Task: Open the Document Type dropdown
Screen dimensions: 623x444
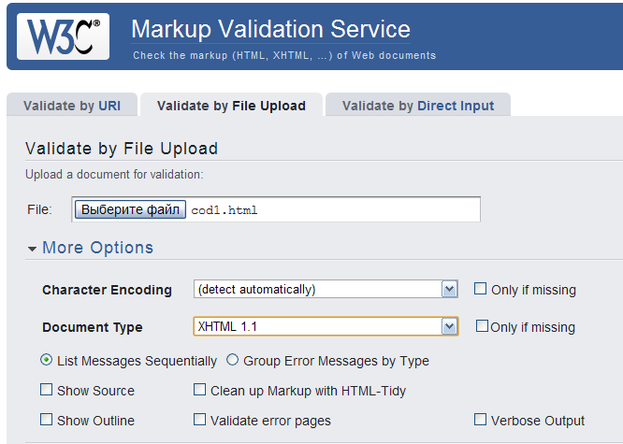Action: [325, 326]
